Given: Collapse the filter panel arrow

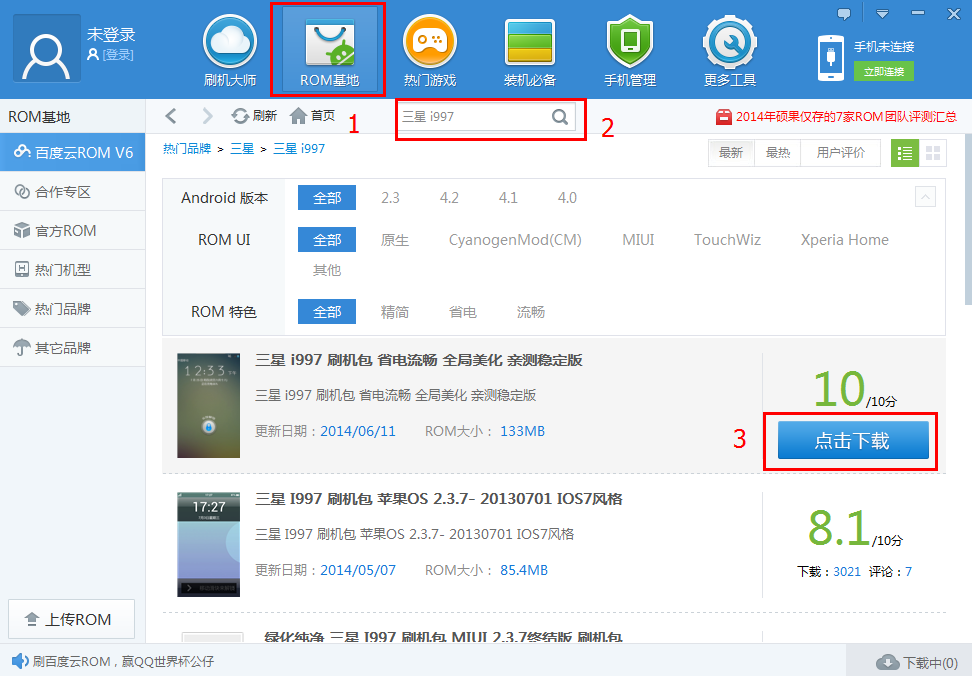Looking at the screenshot, I should (x=925, y=197).
